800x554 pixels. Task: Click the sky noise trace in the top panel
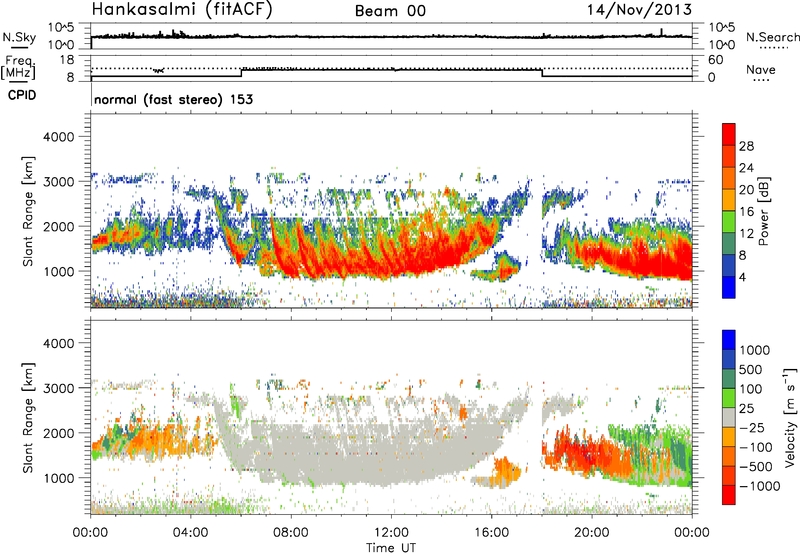391,37
